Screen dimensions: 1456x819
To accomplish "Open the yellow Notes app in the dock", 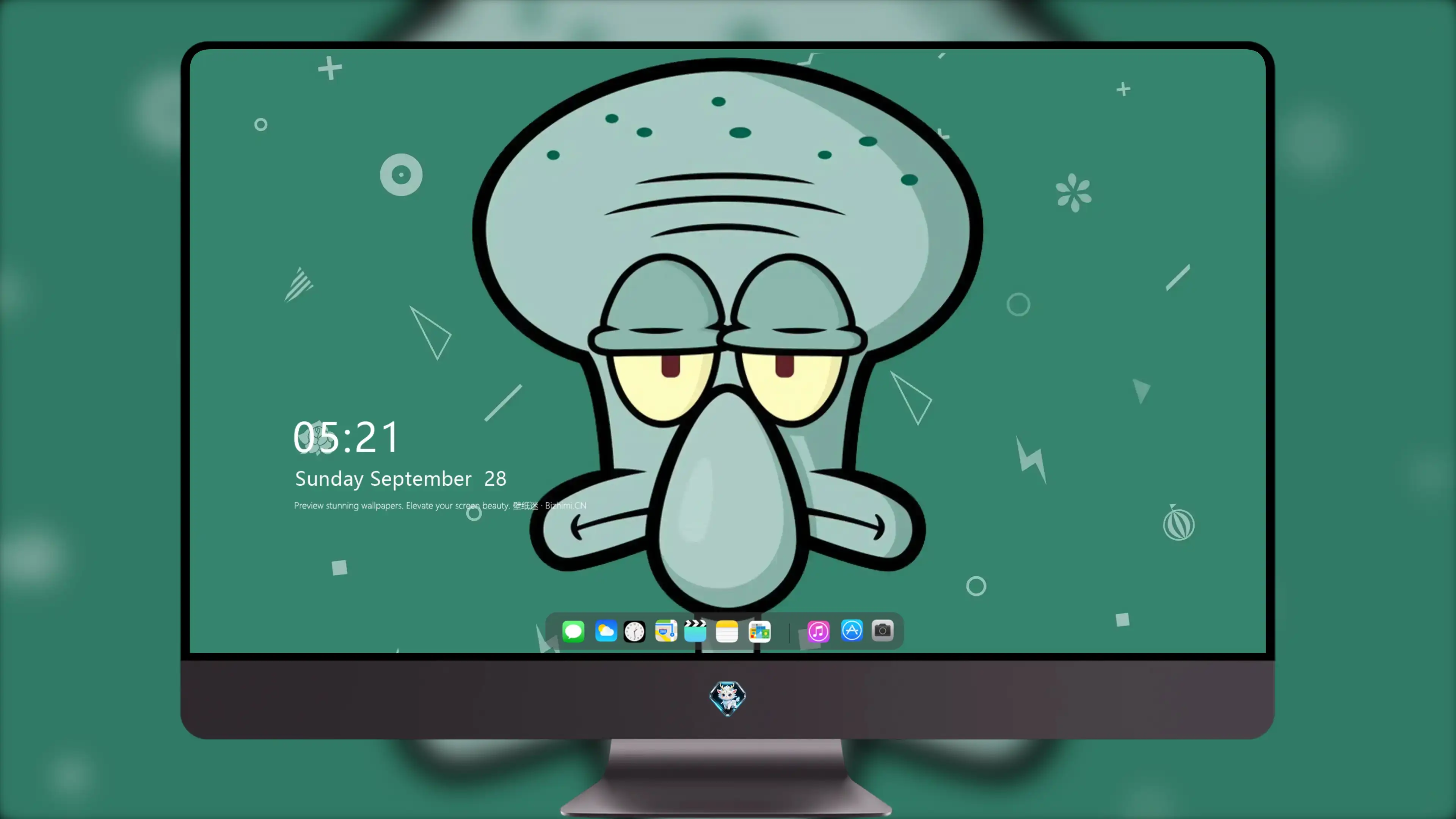I will (727, 631).
